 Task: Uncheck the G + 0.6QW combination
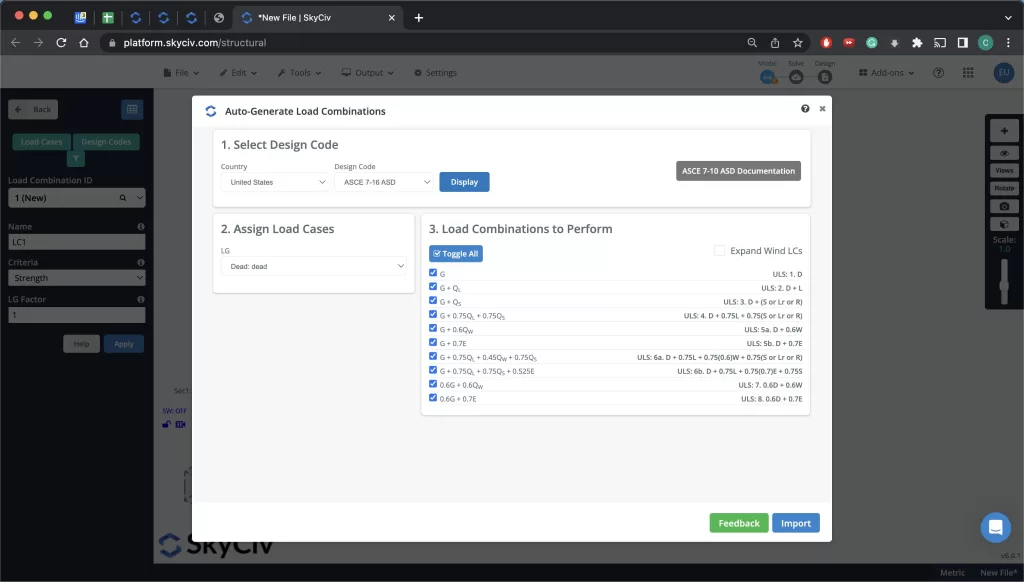[x=433, y=328]
